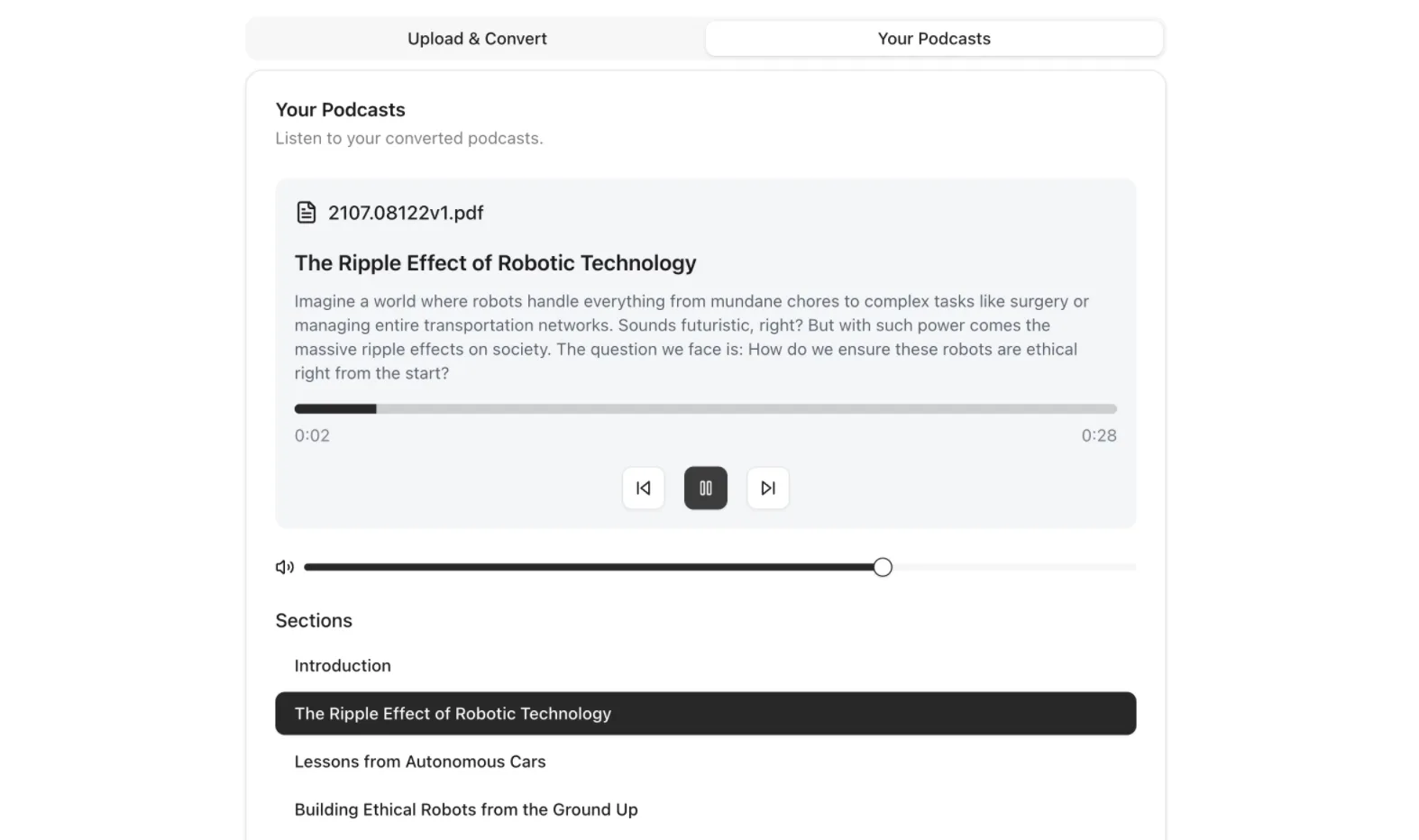Viewport: 1419px width, 840px height.
Task: Open Building Ethical Robots from the Ground Up
Action: point(466,809)
